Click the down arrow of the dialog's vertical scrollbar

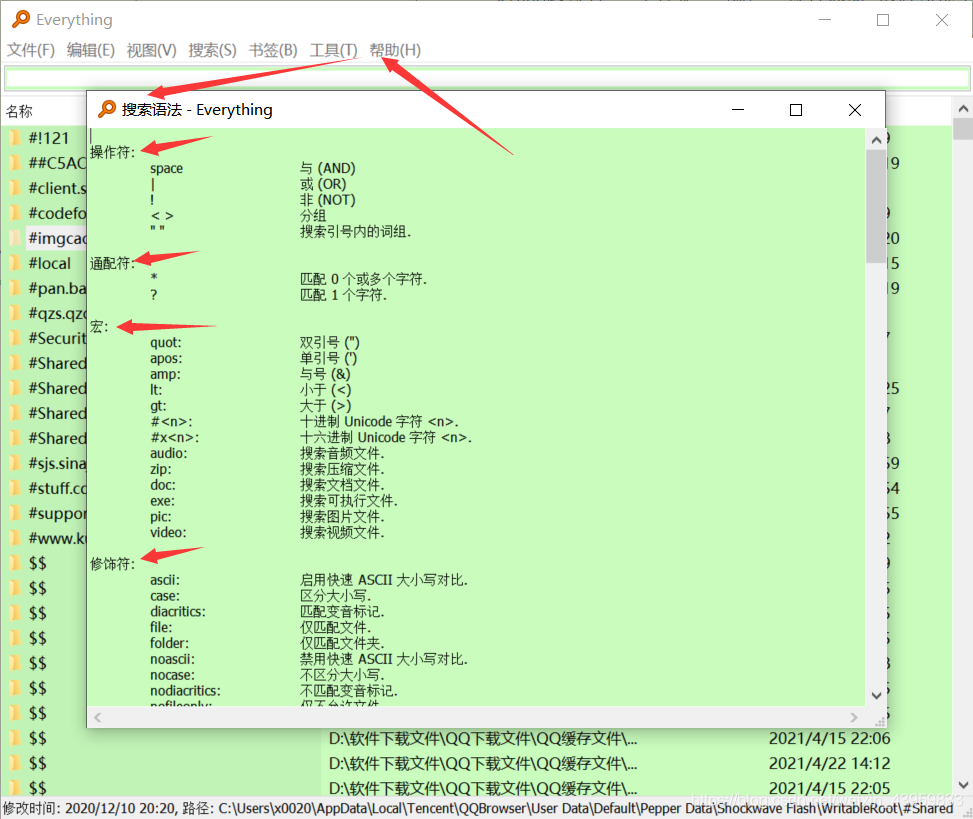876,696
